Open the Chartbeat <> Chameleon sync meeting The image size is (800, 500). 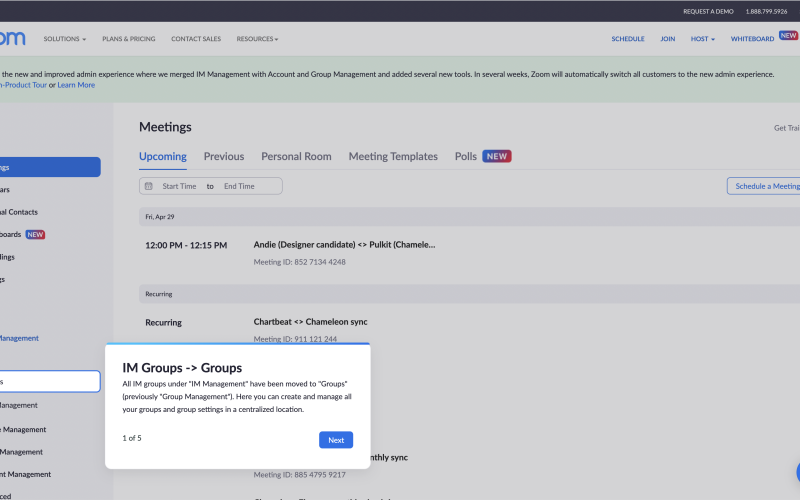click(310, 322)
